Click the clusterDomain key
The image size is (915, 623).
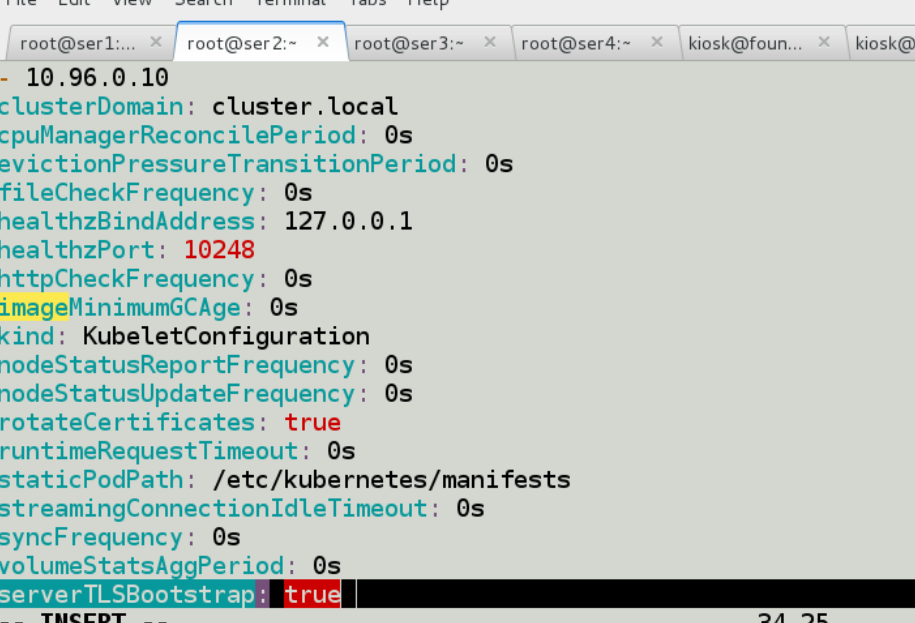[91, 107]
